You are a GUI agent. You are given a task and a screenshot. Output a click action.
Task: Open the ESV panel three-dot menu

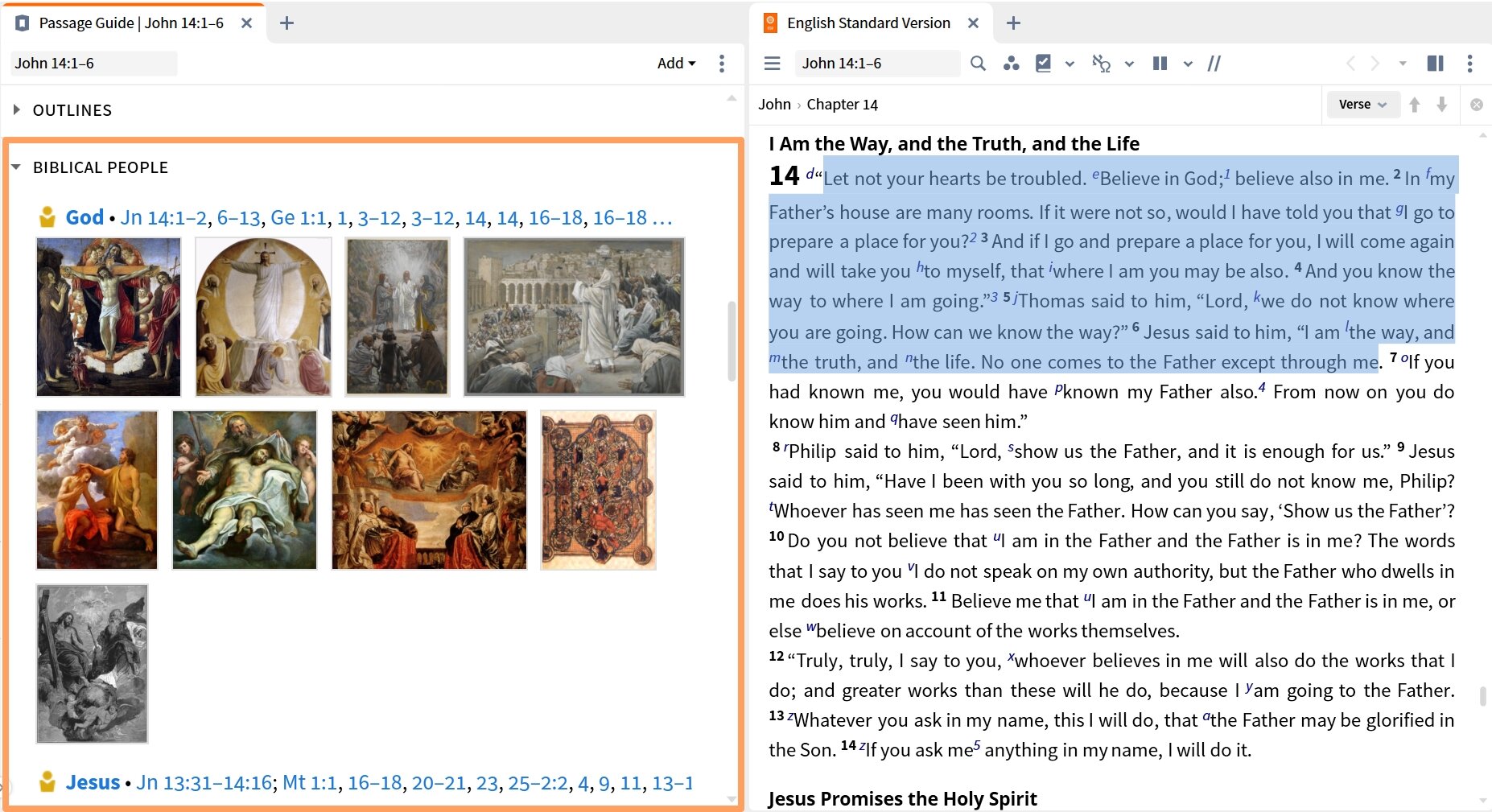(1469, 64)
